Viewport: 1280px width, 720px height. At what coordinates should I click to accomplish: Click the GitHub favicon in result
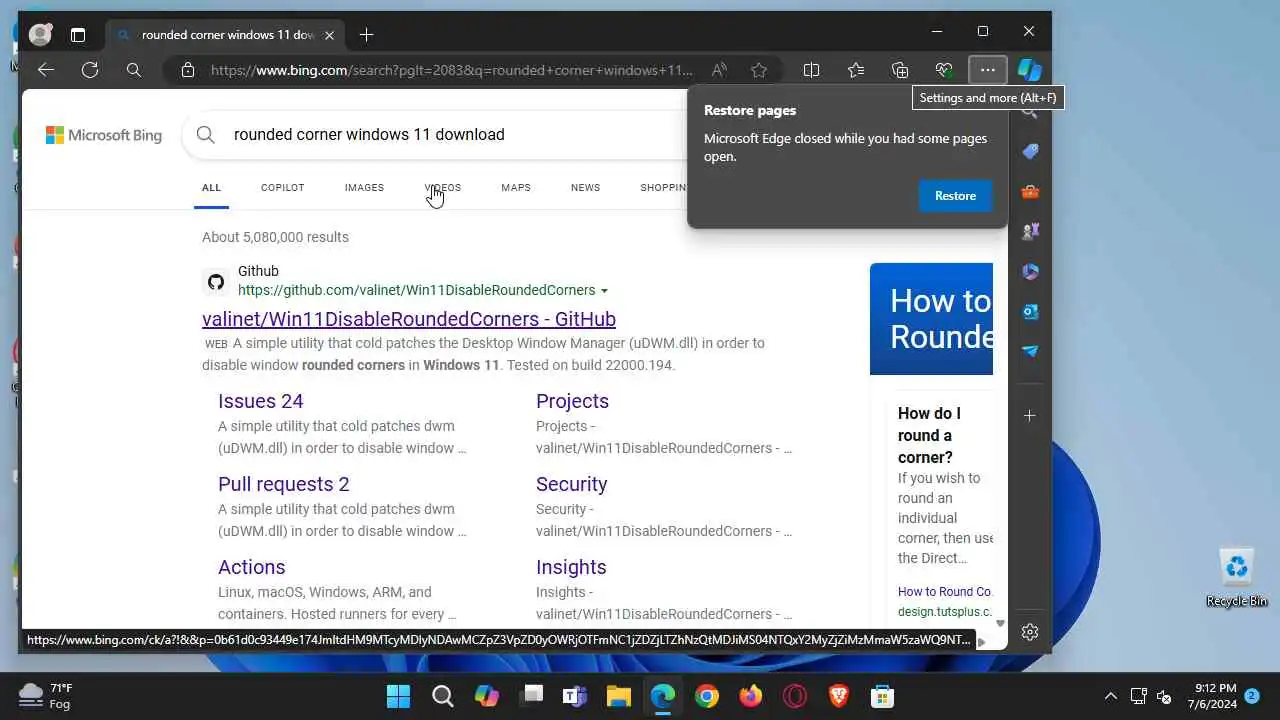[216, 282]
